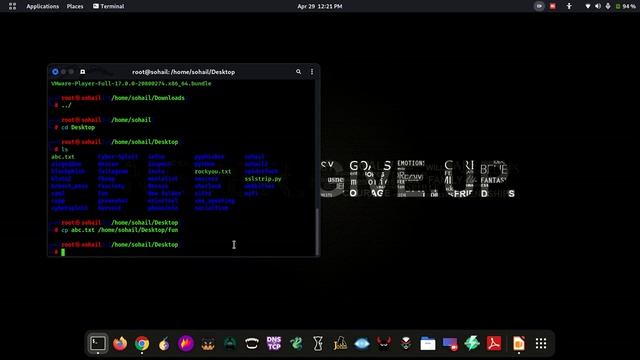Open the white fangs tool in dock

pos(252,344)
